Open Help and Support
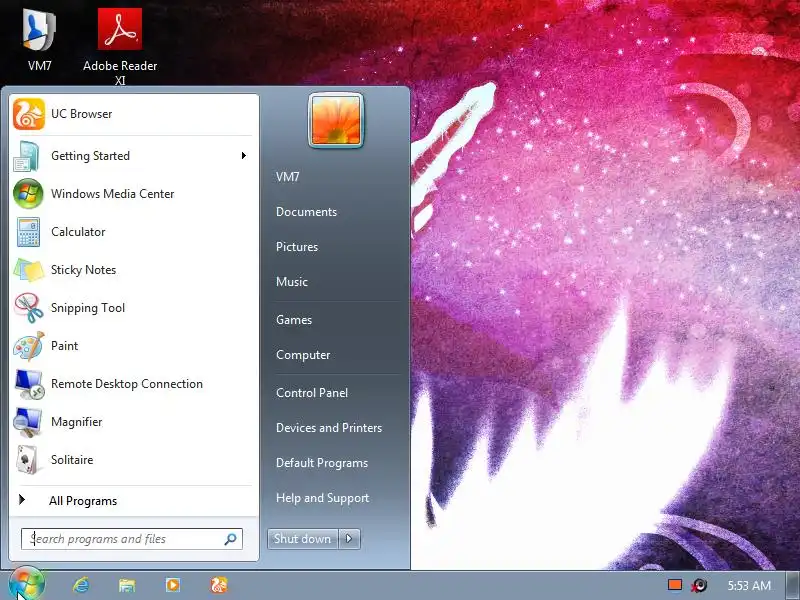The image size is (800, 600). tap(322, 498)
